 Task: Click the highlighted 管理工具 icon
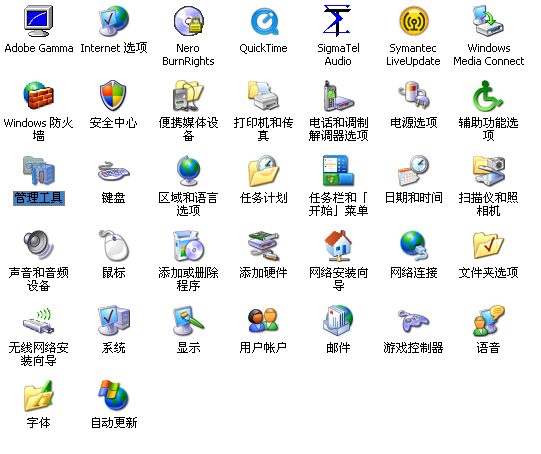(38, 170)
